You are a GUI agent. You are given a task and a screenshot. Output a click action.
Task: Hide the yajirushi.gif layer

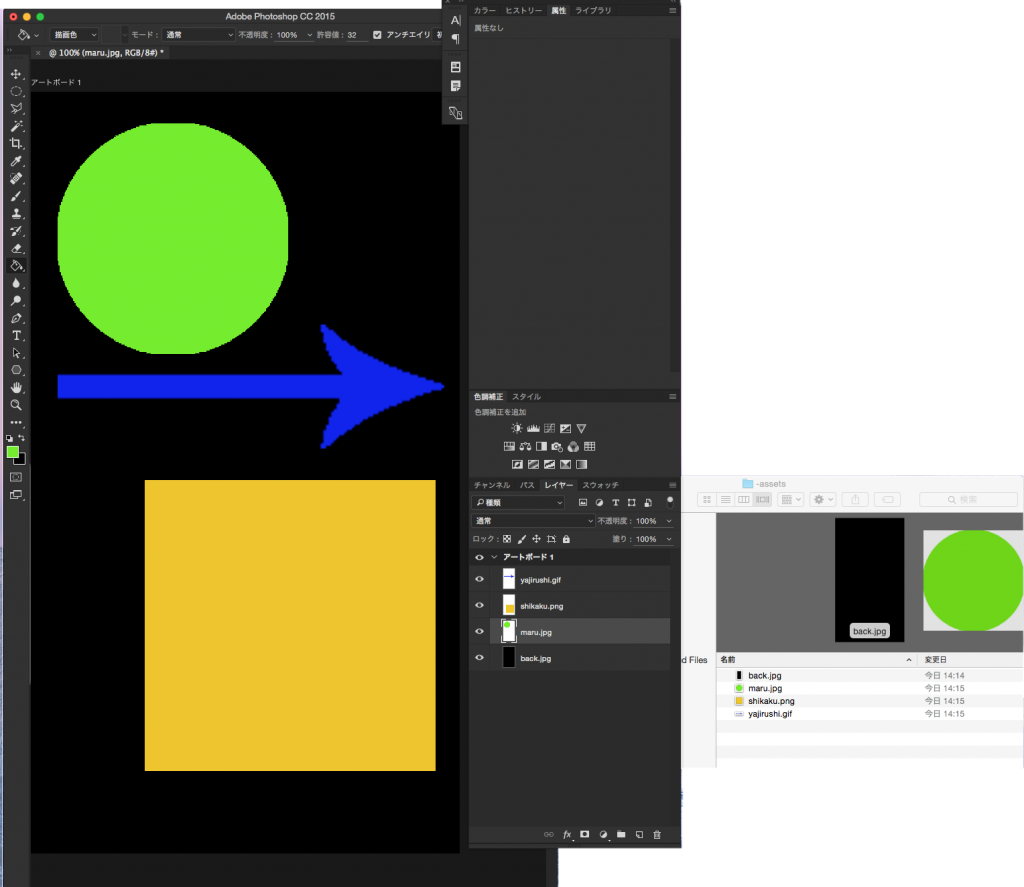479,579
